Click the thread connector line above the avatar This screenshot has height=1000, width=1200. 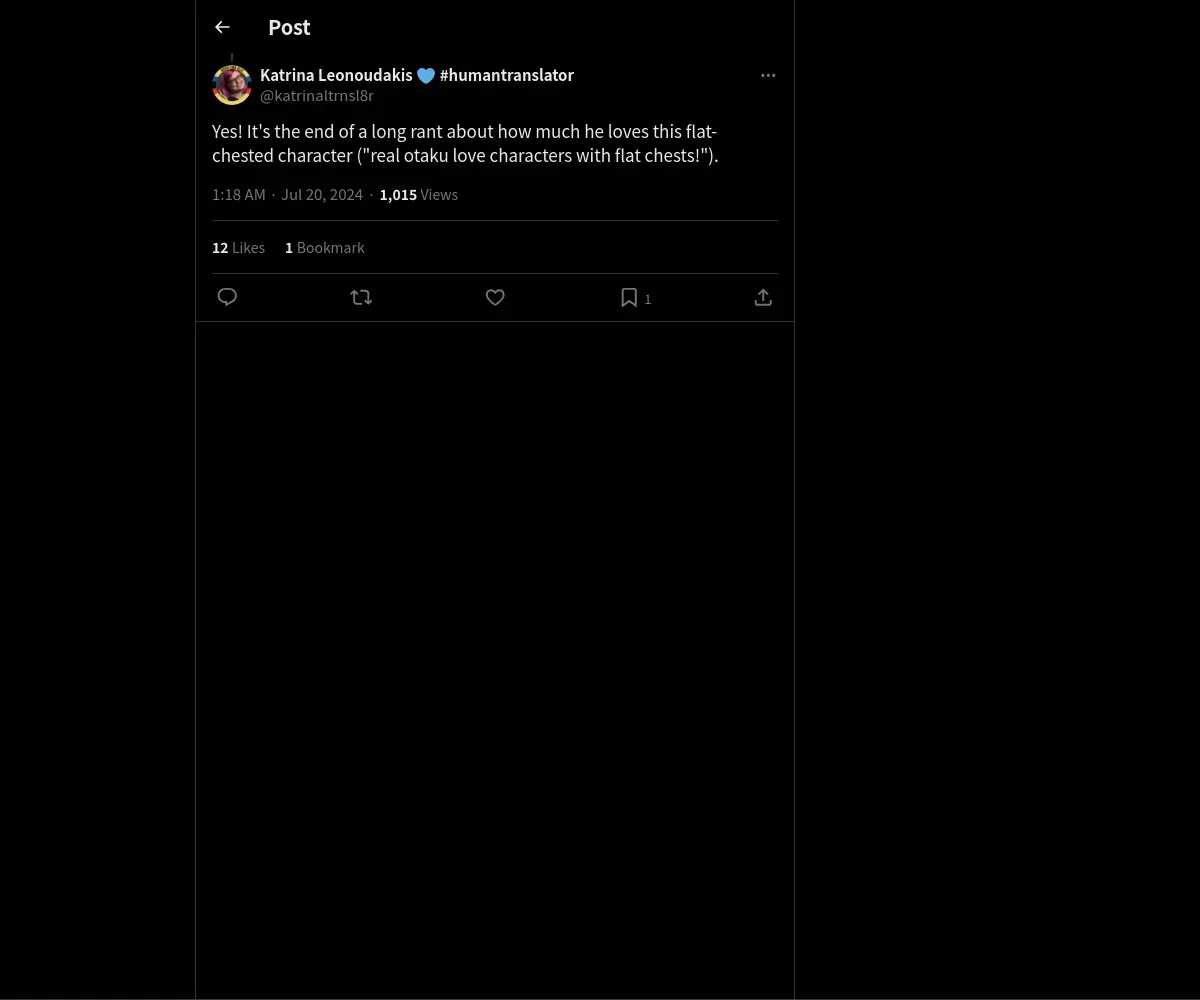coord(232,58)
